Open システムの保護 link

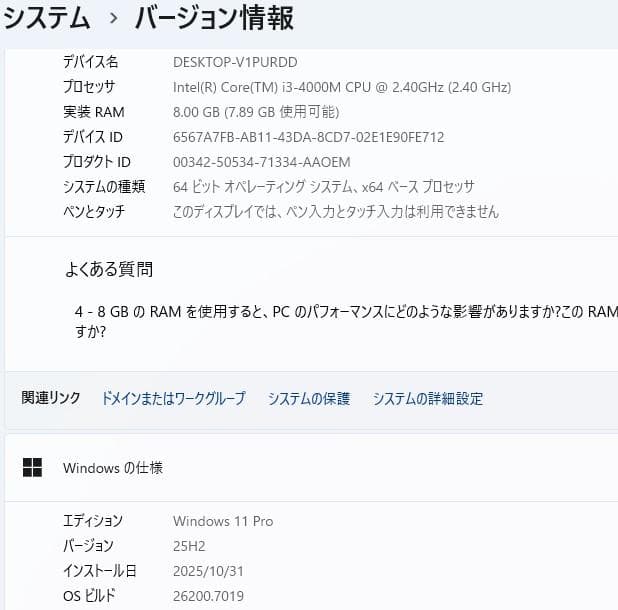[309, 398]
